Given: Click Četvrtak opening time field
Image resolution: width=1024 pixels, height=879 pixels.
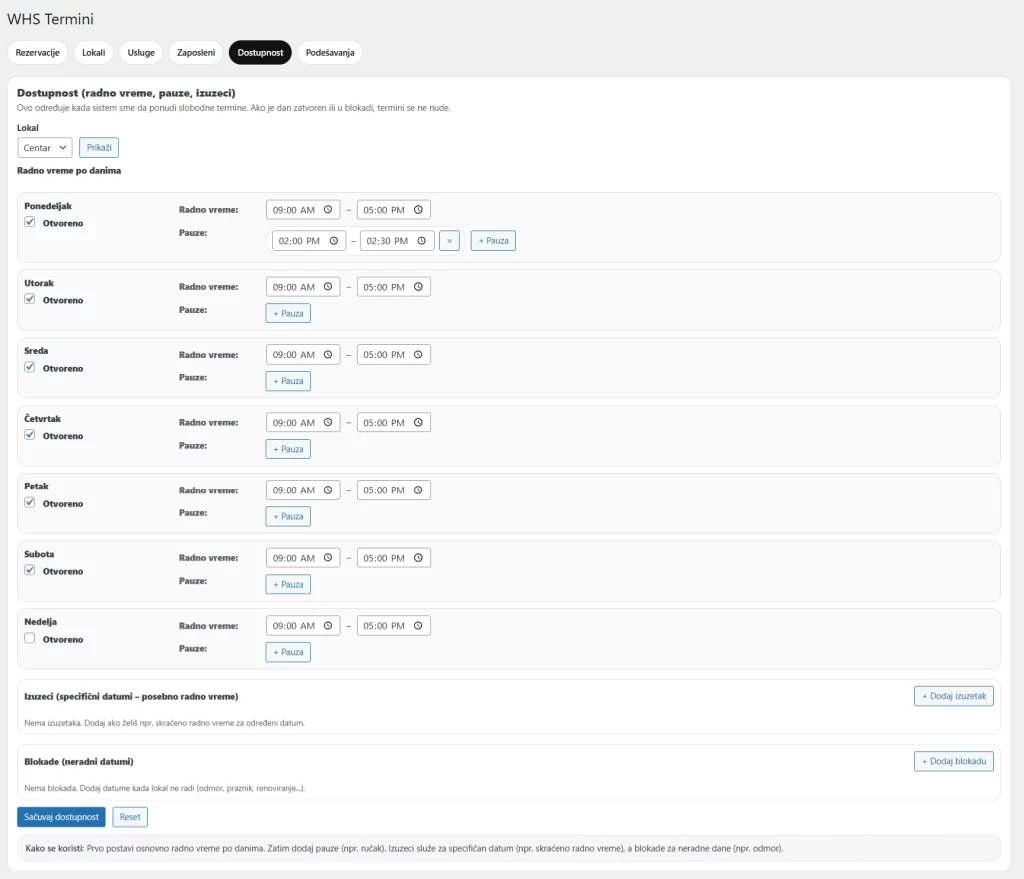Looking at the screenshot, I should [294, 423].
